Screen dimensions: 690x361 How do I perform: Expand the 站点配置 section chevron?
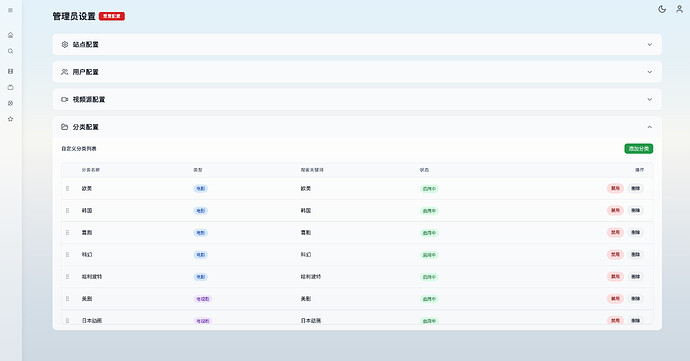tap(650, 44)
